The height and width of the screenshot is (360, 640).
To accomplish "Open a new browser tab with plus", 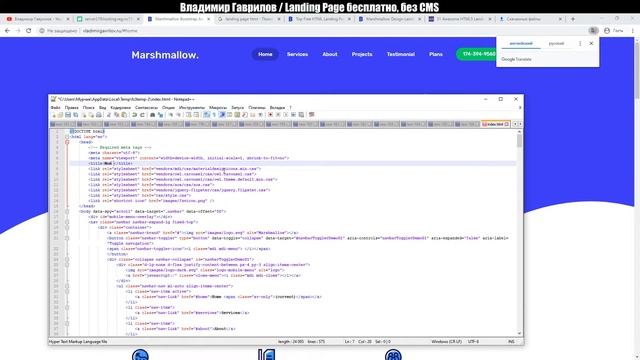I will (573, 19).
